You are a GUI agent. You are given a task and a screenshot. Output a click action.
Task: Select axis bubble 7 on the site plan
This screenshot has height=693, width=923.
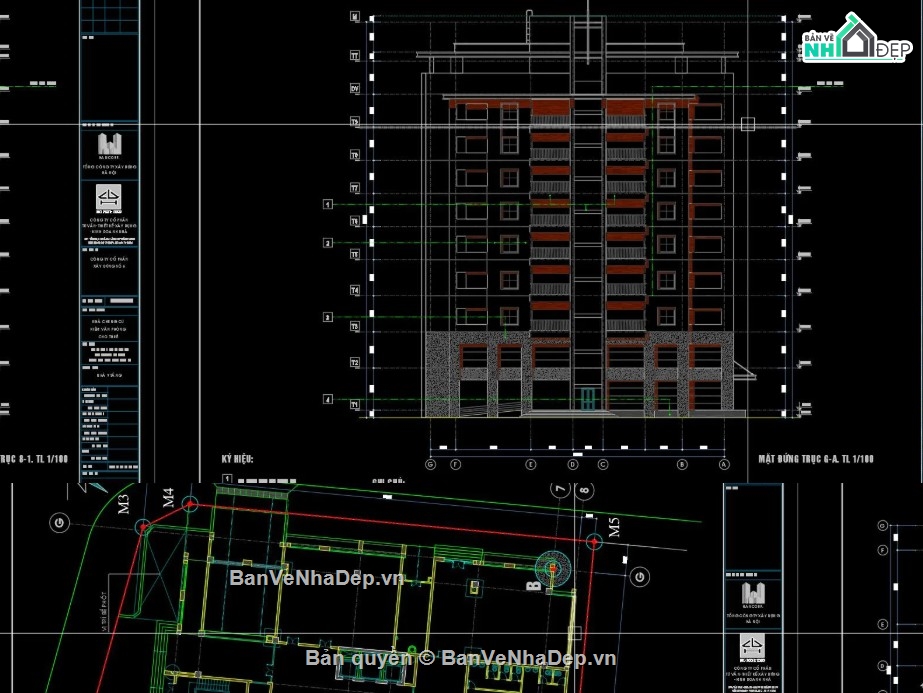click(560, 489)
